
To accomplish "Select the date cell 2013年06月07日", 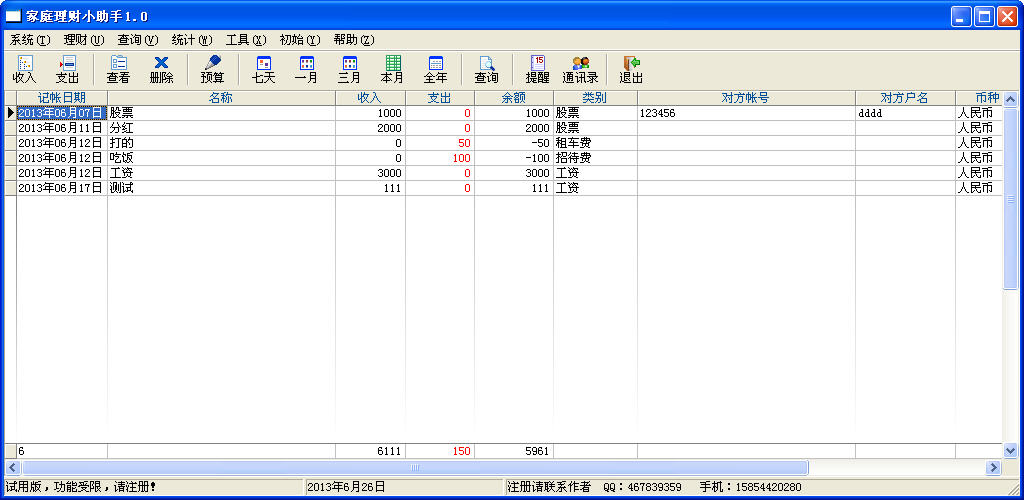I will point(61,113).
